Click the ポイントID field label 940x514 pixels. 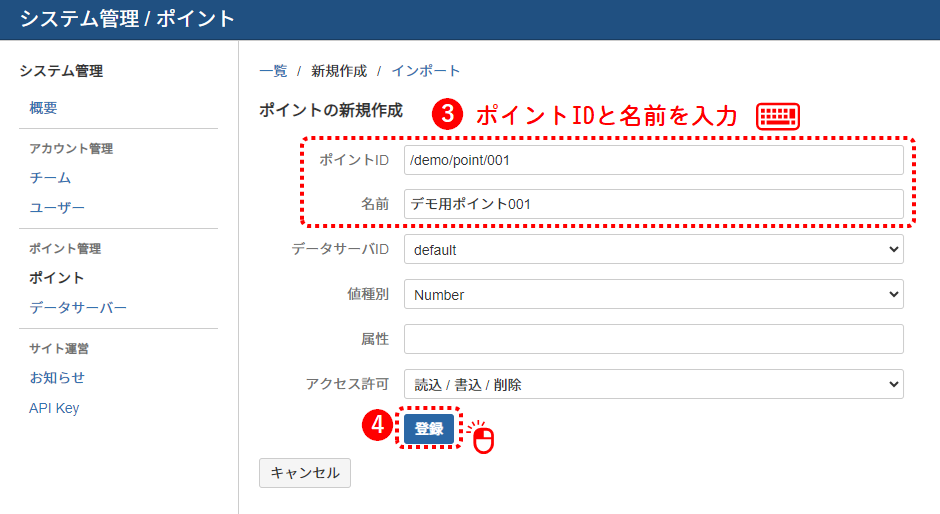(354, 160)
